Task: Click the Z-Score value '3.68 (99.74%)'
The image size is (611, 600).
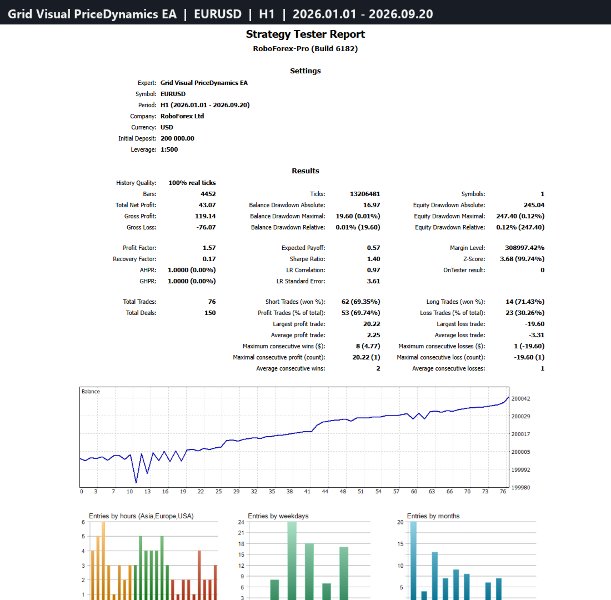Action: tap(522, 259)
